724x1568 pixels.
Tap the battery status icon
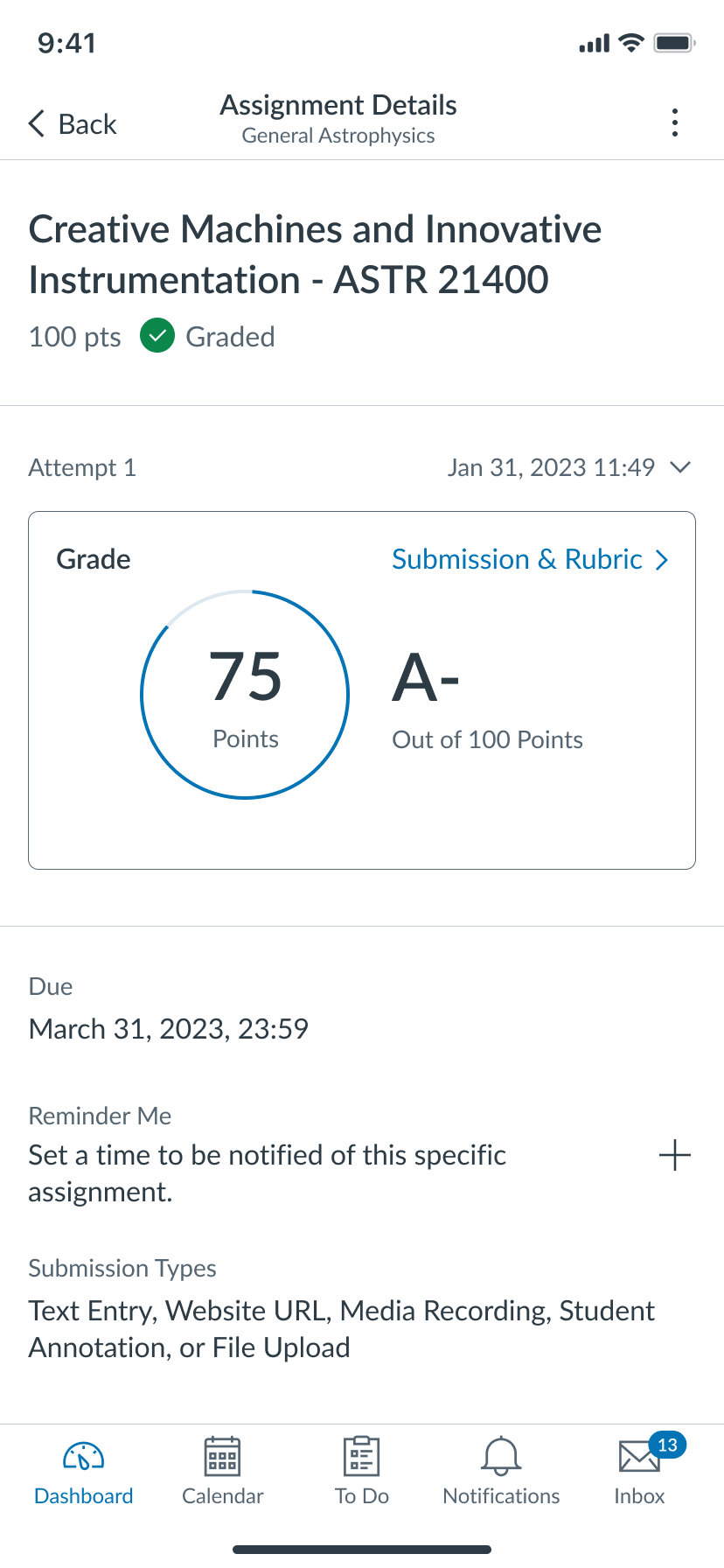[674, 43]
